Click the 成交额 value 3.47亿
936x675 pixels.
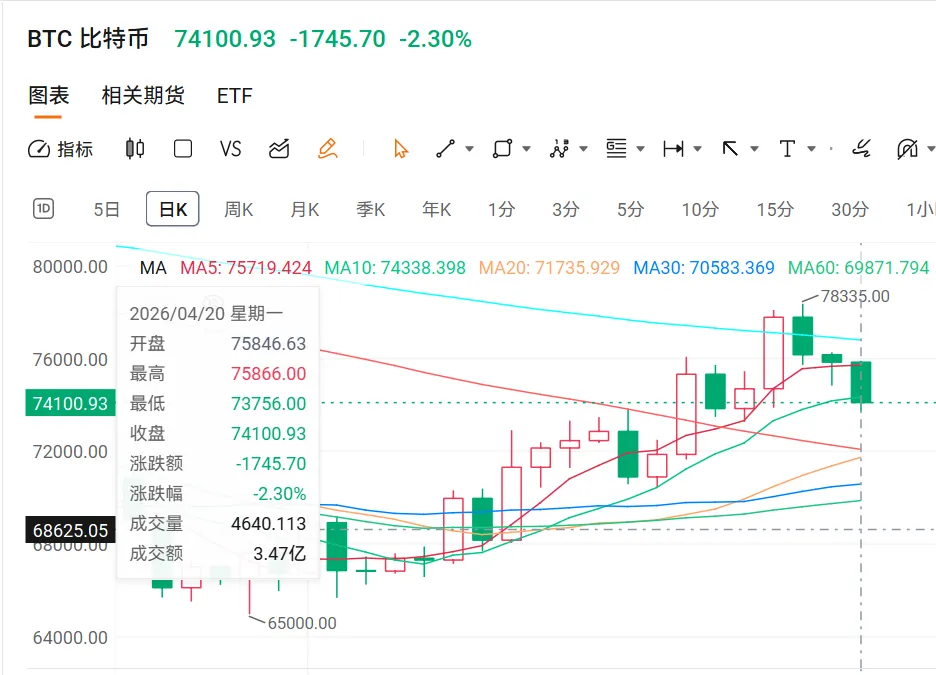coord(279,553)
